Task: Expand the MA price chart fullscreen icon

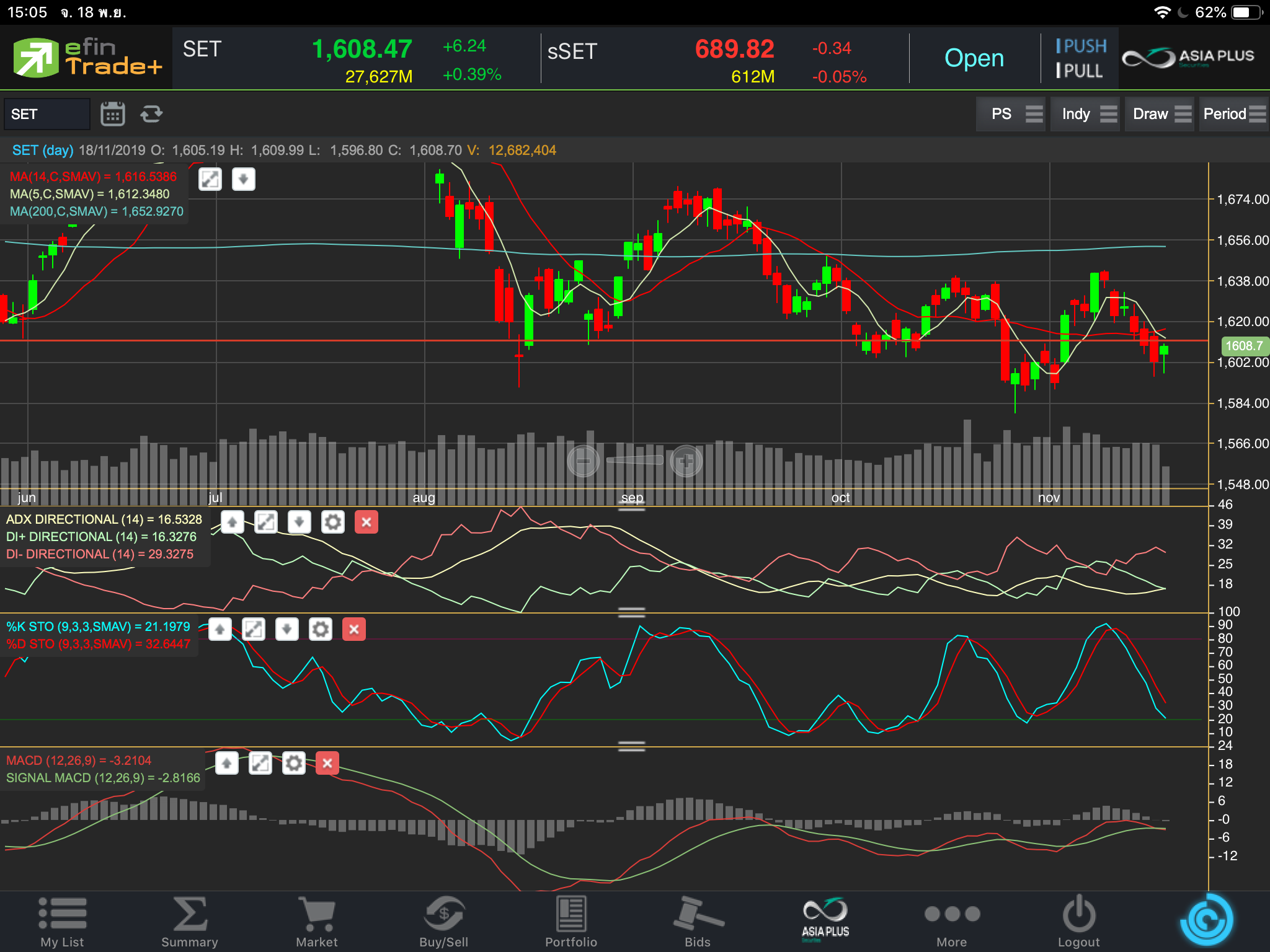Action: pos(210,180)
